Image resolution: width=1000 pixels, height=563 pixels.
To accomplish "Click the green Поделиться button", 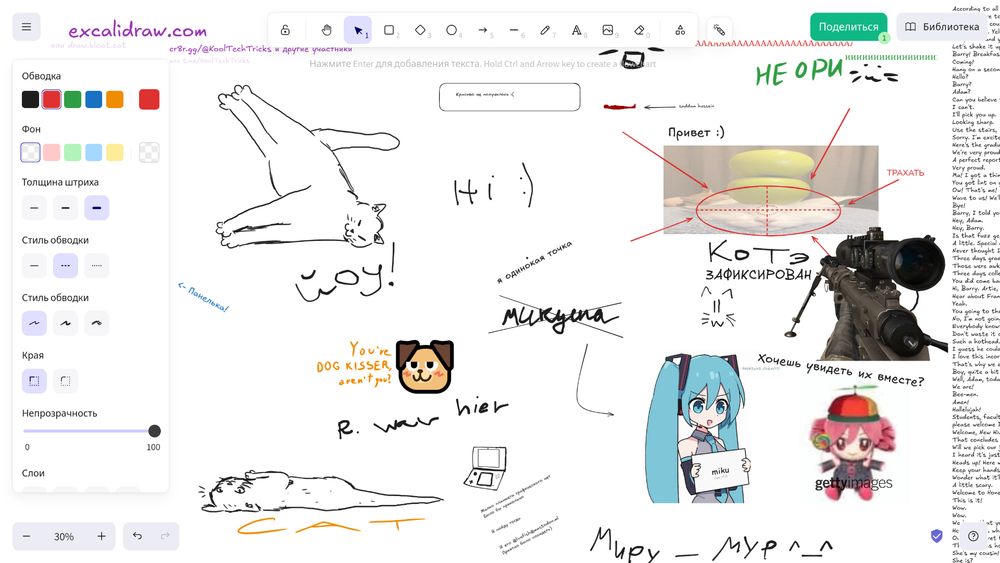I will [848, 27].
